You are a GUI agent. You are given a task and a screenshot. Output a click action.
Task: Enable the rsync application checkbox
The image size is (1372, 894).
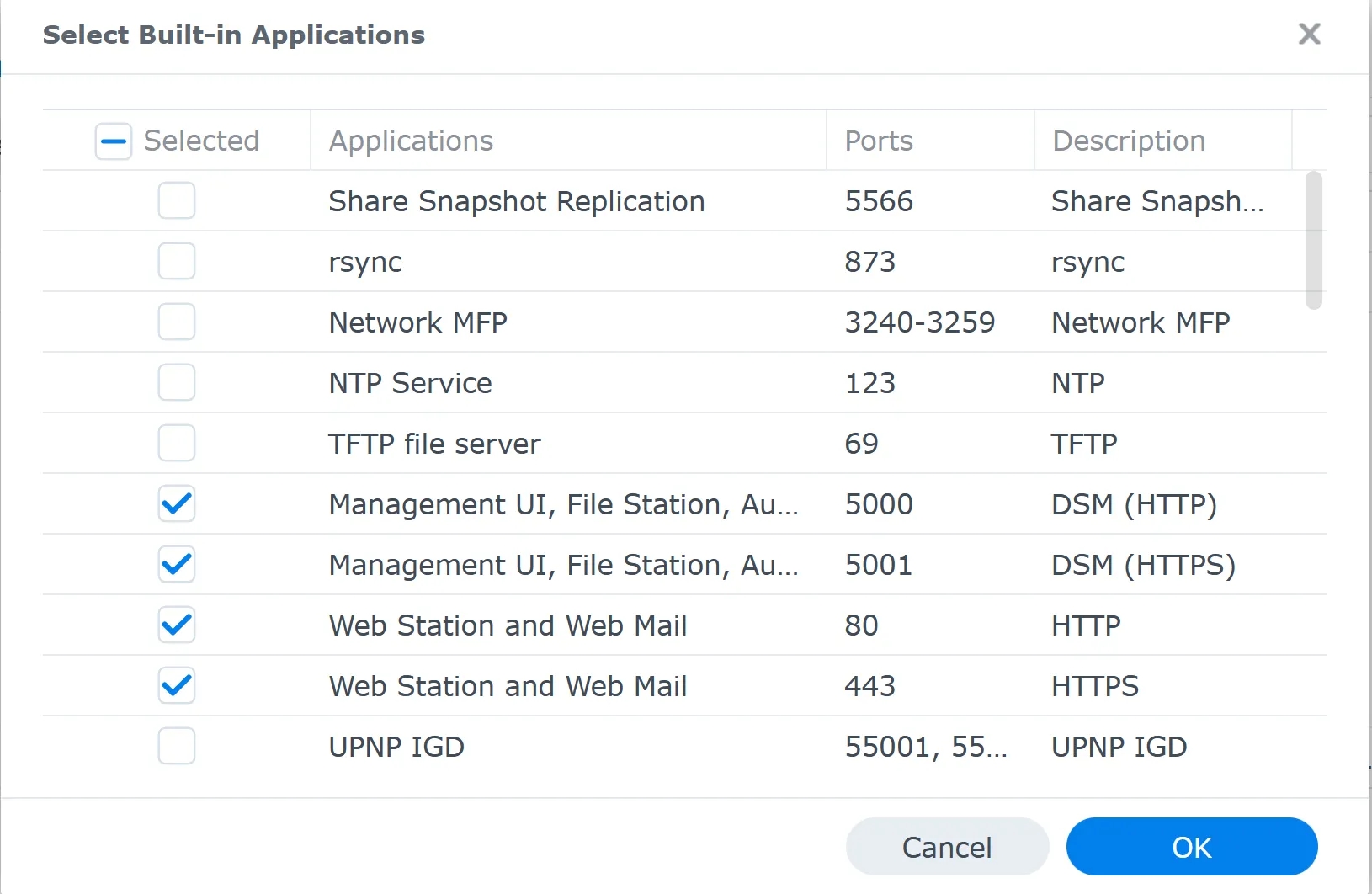tap(176, 261)
